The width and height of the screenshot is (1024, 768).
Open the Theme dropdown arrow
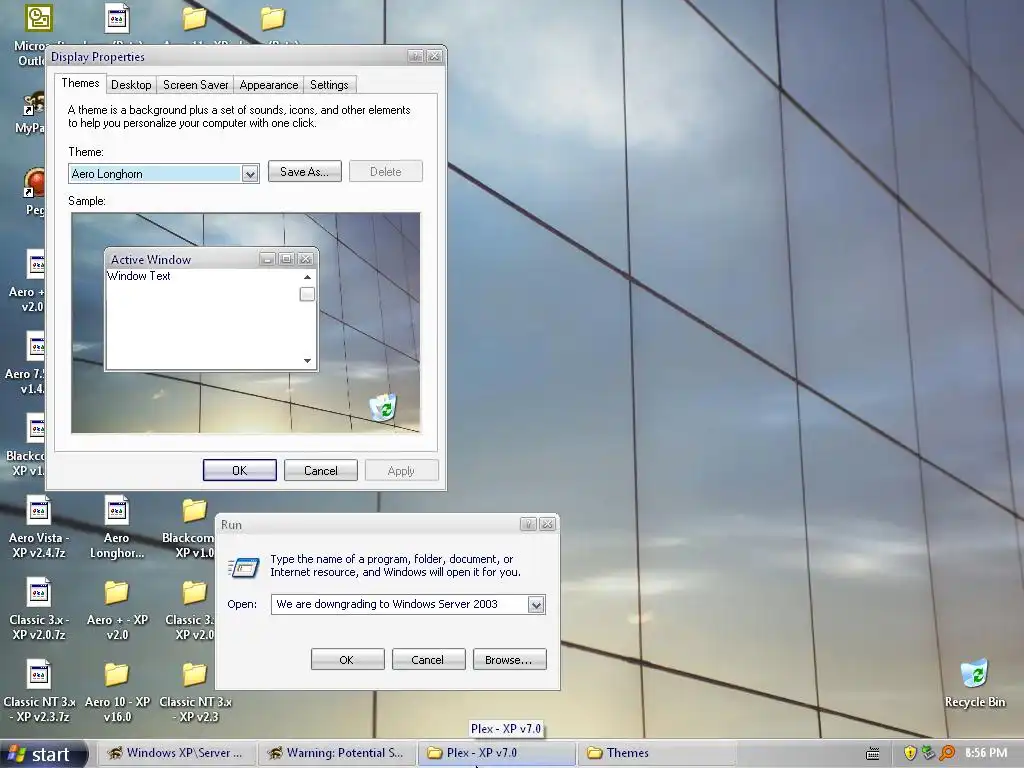pyautogui.click(x=249, y=174)
